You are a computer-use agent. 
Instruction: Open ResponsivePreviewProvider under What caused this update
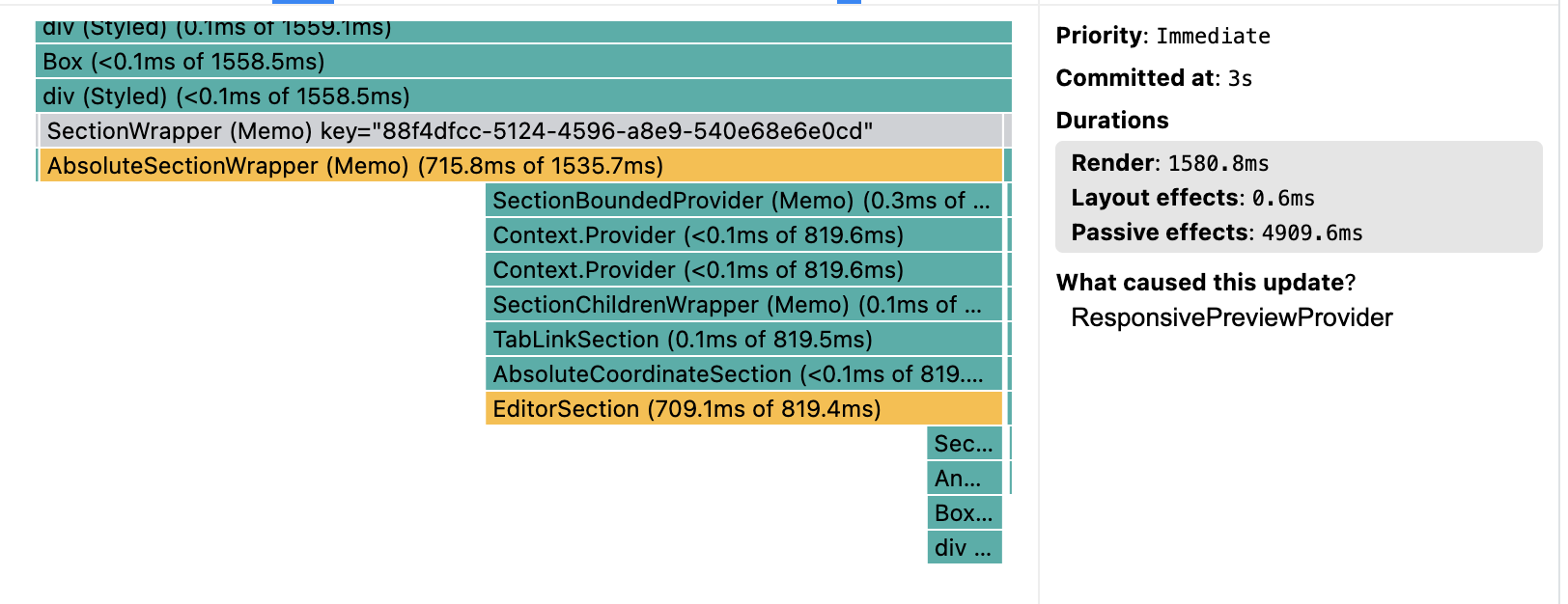coord(1232,317)
